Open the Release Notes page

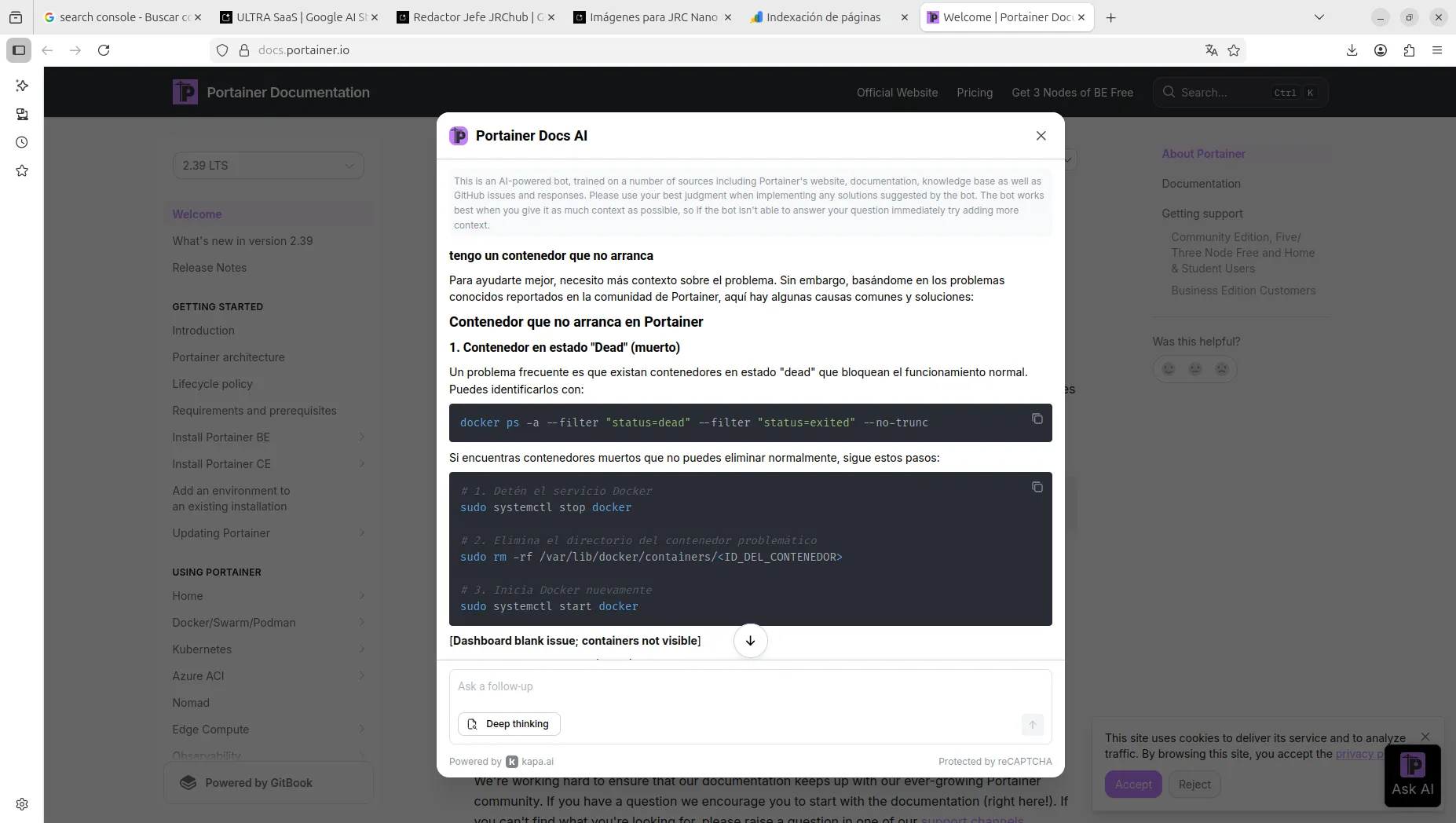pyautogui.click(x=210, y=268)
